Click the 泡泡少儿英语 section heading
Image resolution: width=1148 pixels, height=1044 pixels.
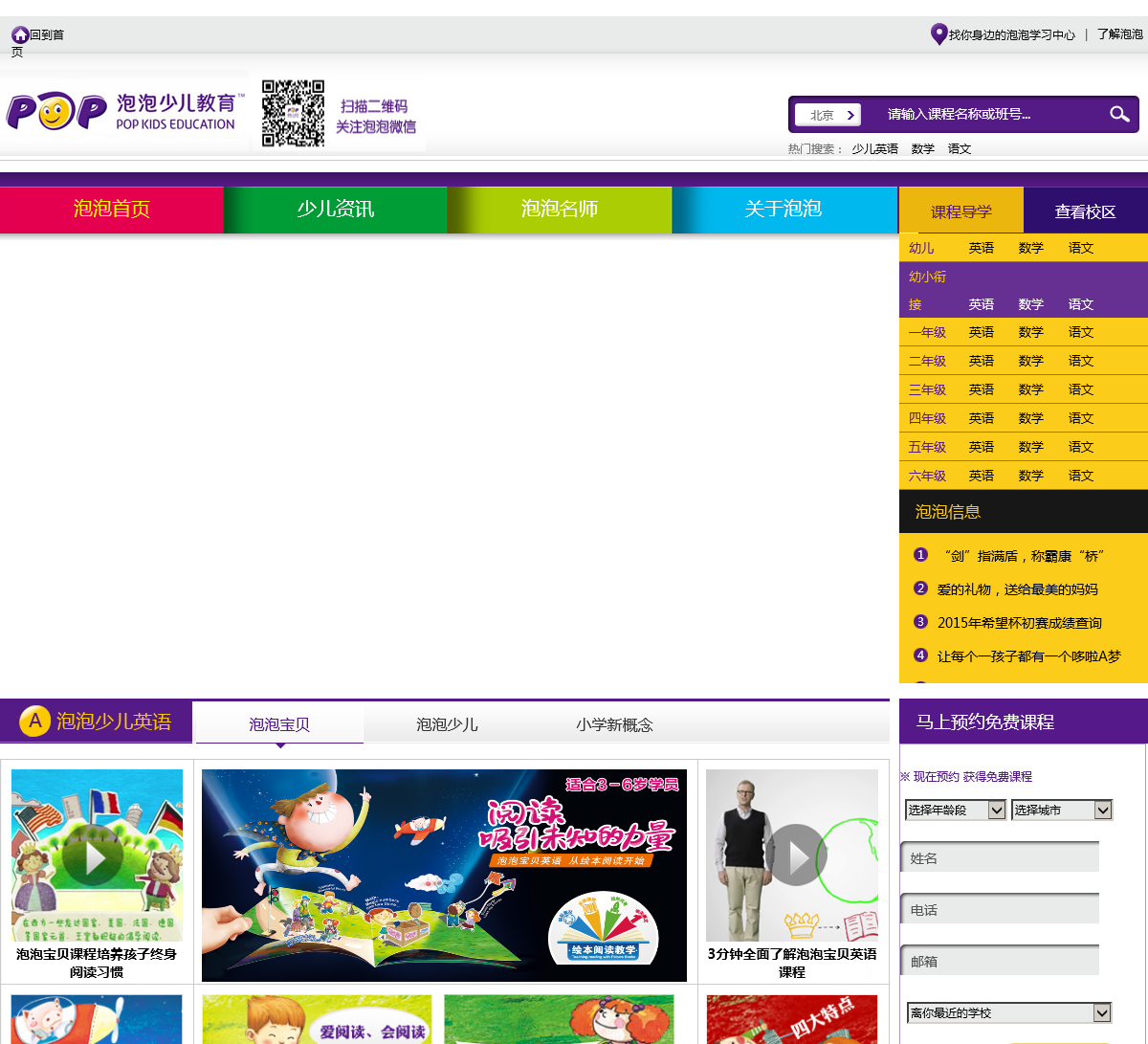114,722
